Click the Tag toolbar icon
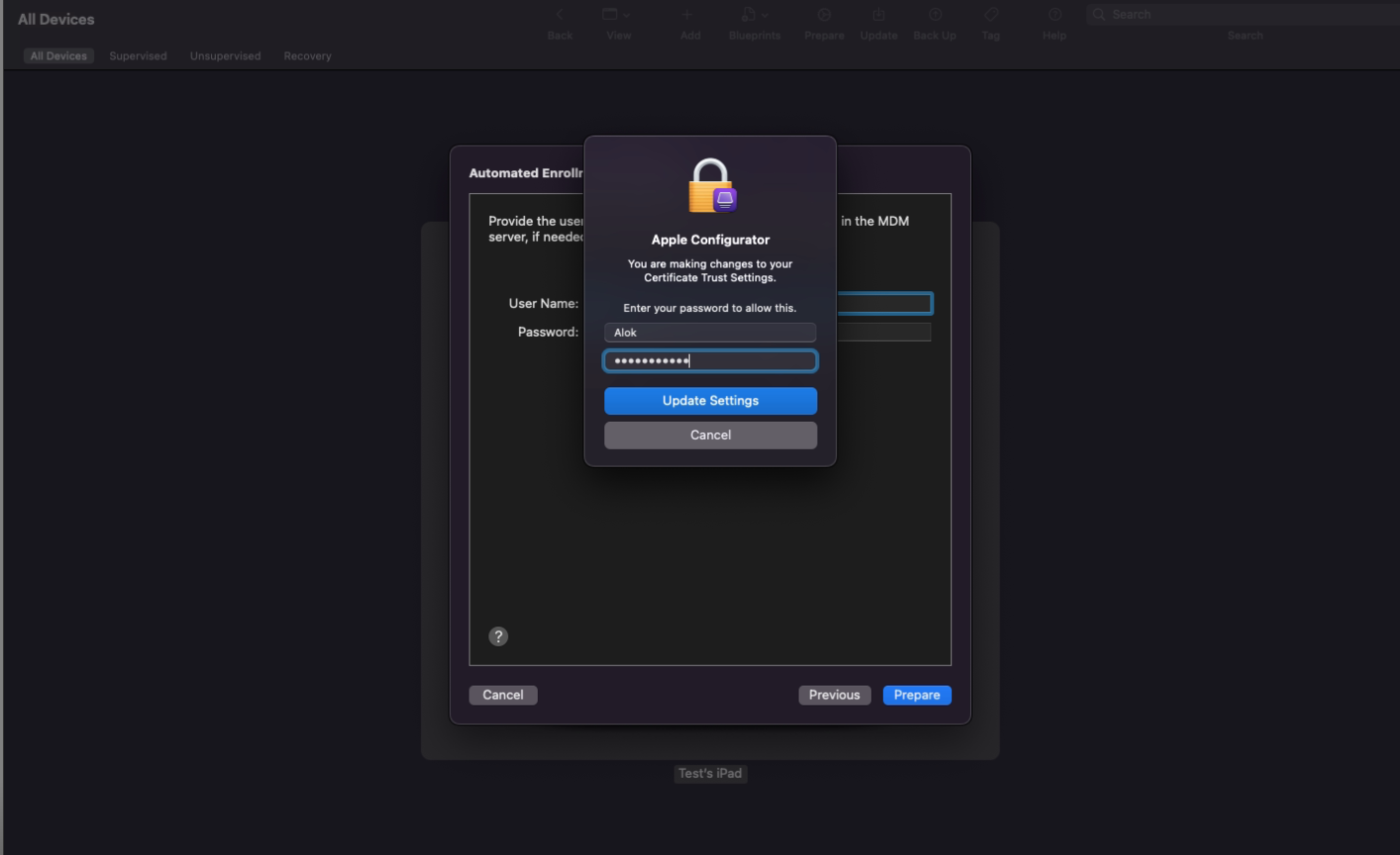Image resolution: width=1400 pixels, height=855 pixels. [x=991, y=15]
